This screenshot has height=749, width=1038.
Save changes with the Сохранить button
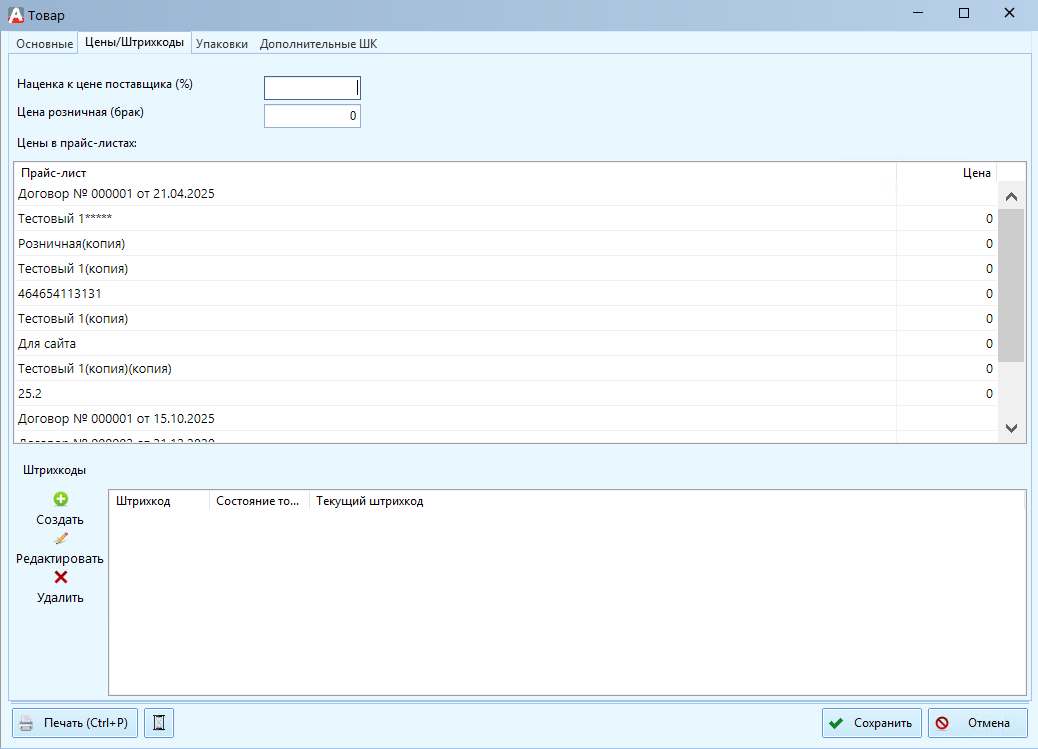point(871,723)
